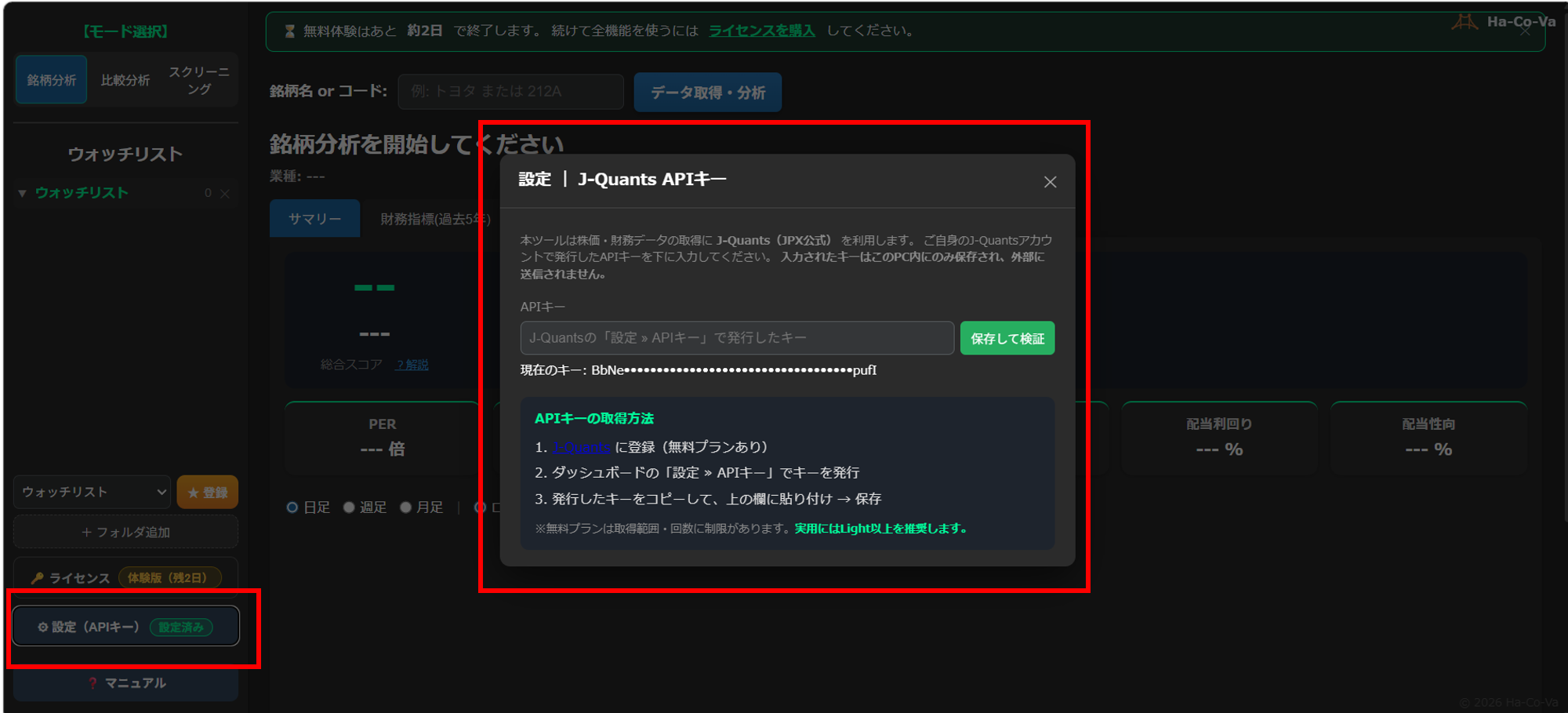Select the 週足 radio button
Viewport: 1568px width, 713px height.
pos(349,507)
